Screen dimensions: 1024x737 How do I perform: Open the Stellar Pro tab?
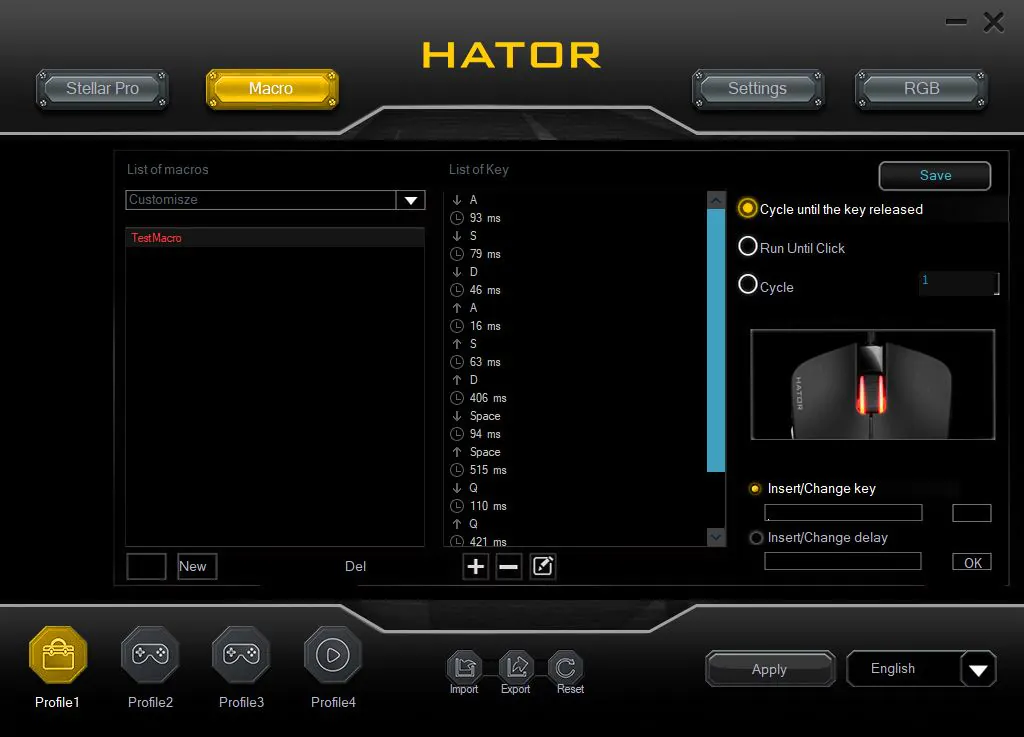click(x=103, y=89)
